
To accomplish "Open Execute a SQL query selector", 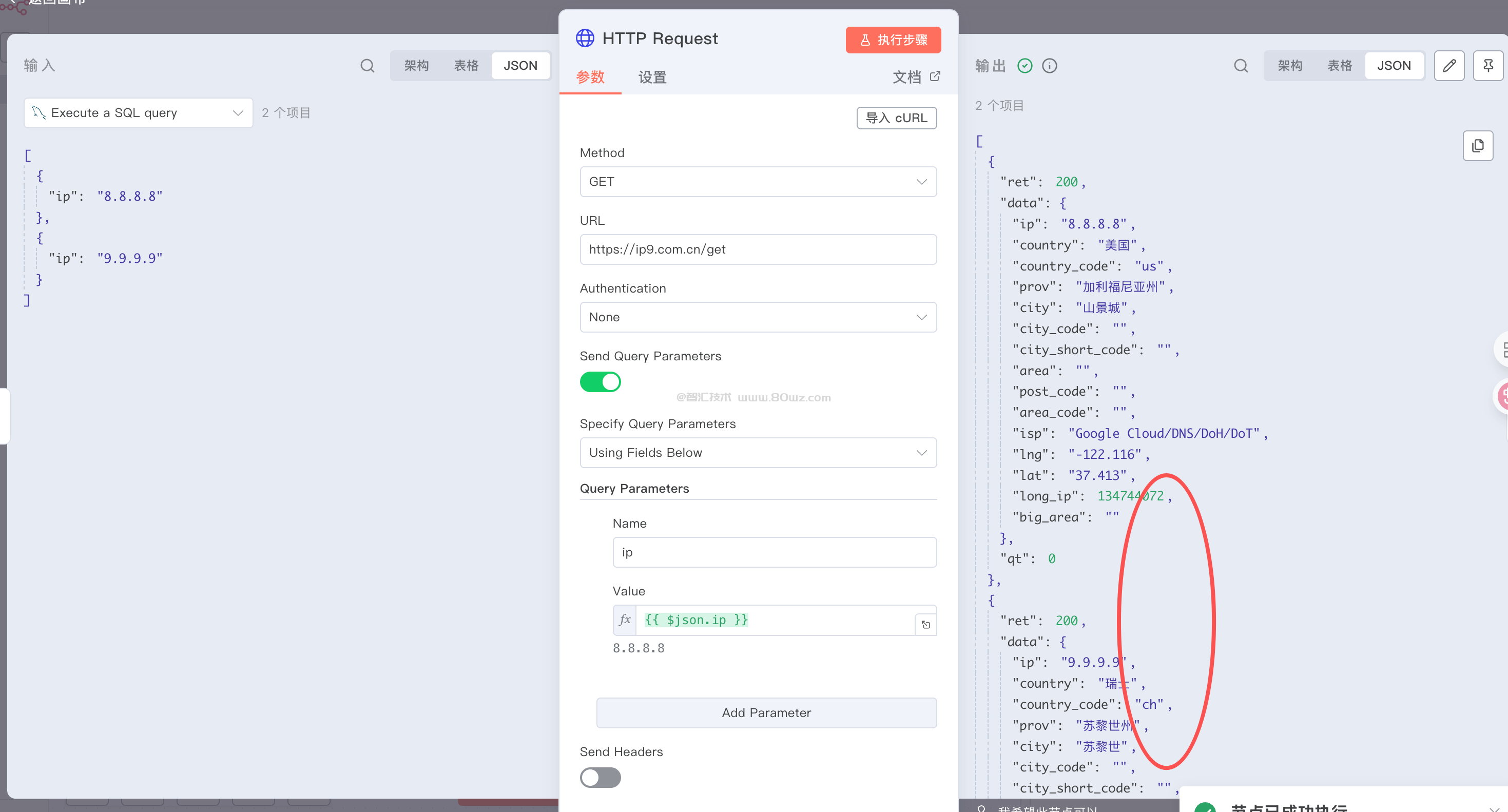I will click(x=138, y=113).
